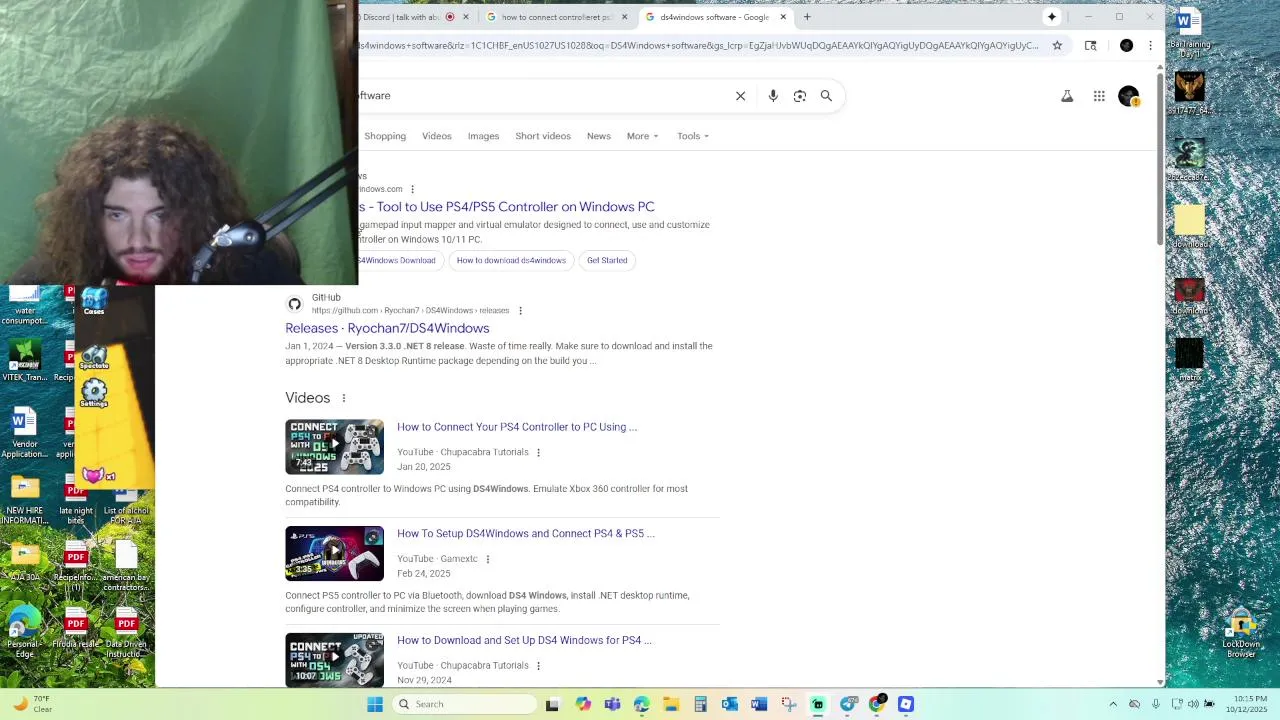Viewport: 1280px width, 720px height.
Task: Open Spectate binoculars in game overlay
Action: [94, 357]
